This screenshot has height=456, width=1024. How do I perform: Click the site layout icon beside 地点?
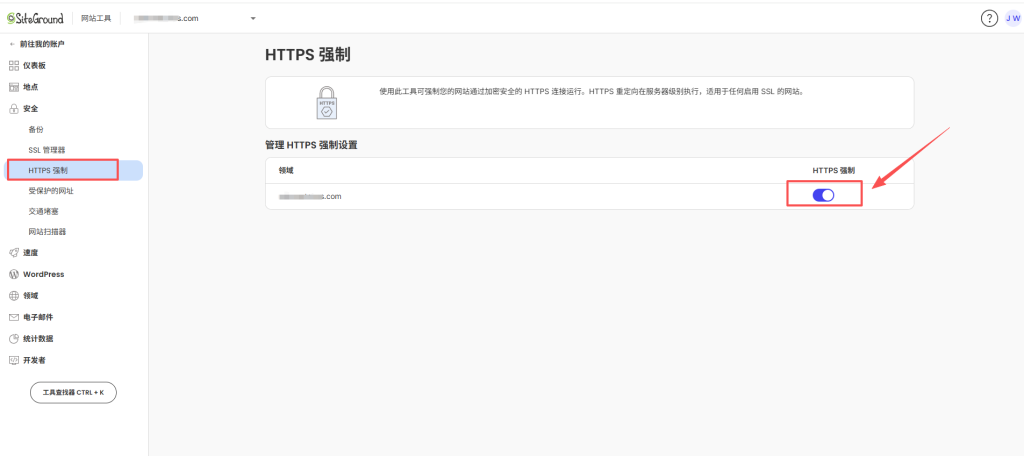(14, 87)
